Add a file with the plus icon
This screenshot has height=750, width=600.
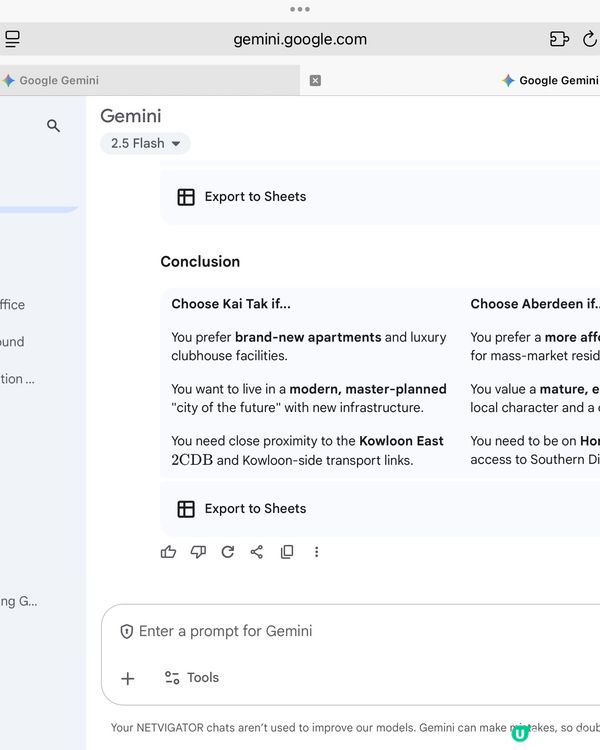click(x=128, y=678)
